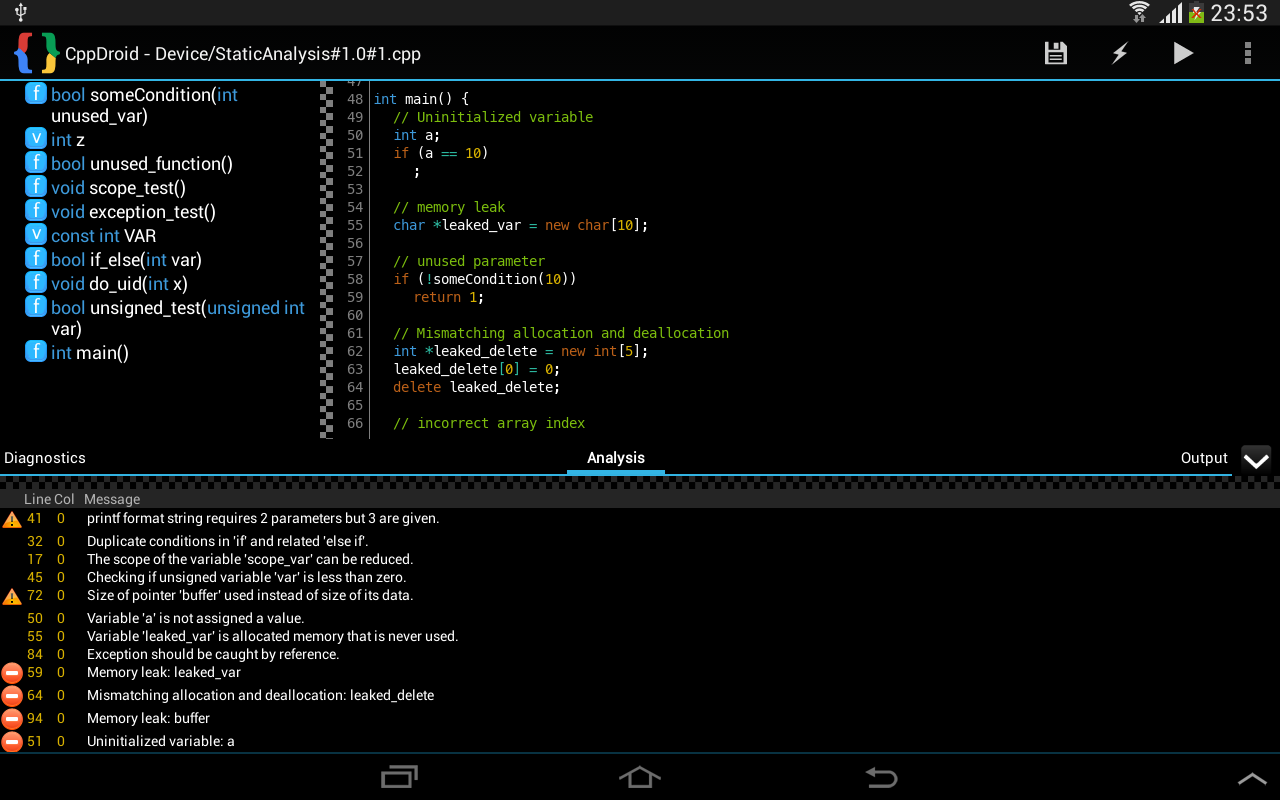Switch to the Diagnostics tab
1280x800 pixels.
(x=45, y=458)
